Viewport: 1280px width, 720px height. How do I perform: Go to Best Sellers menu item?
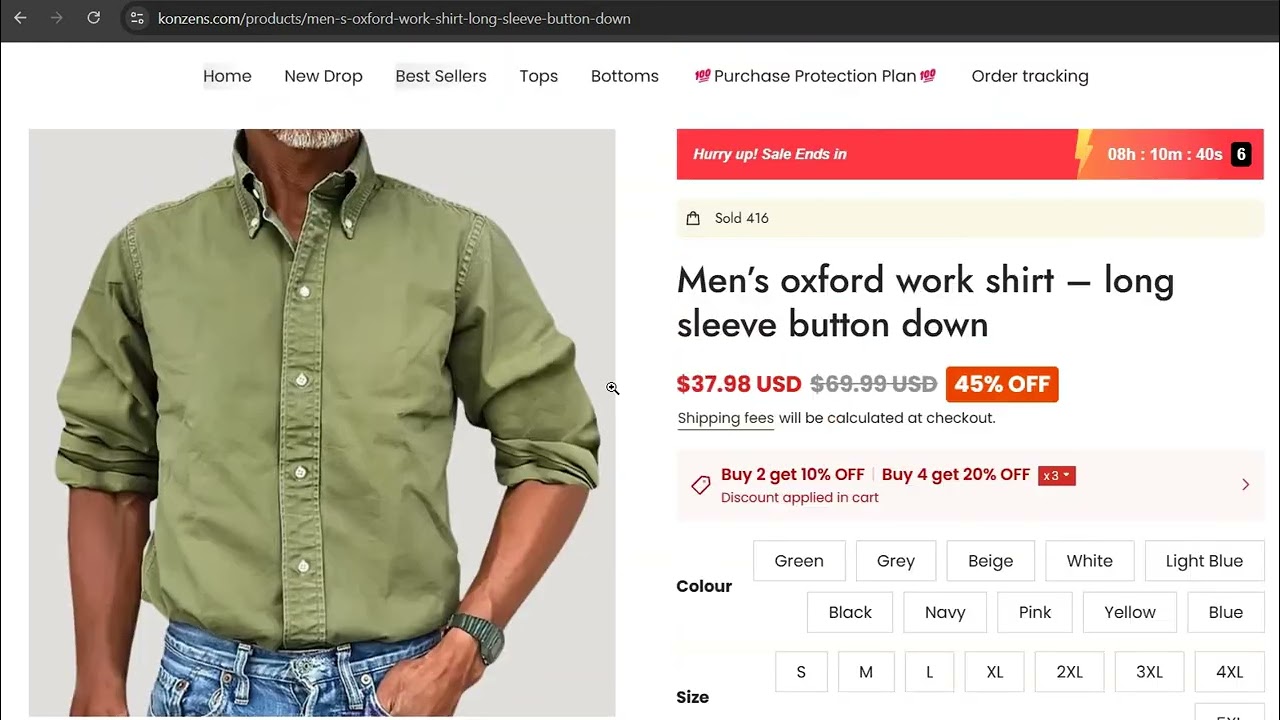pyautogui.click(x=441, y=76)
